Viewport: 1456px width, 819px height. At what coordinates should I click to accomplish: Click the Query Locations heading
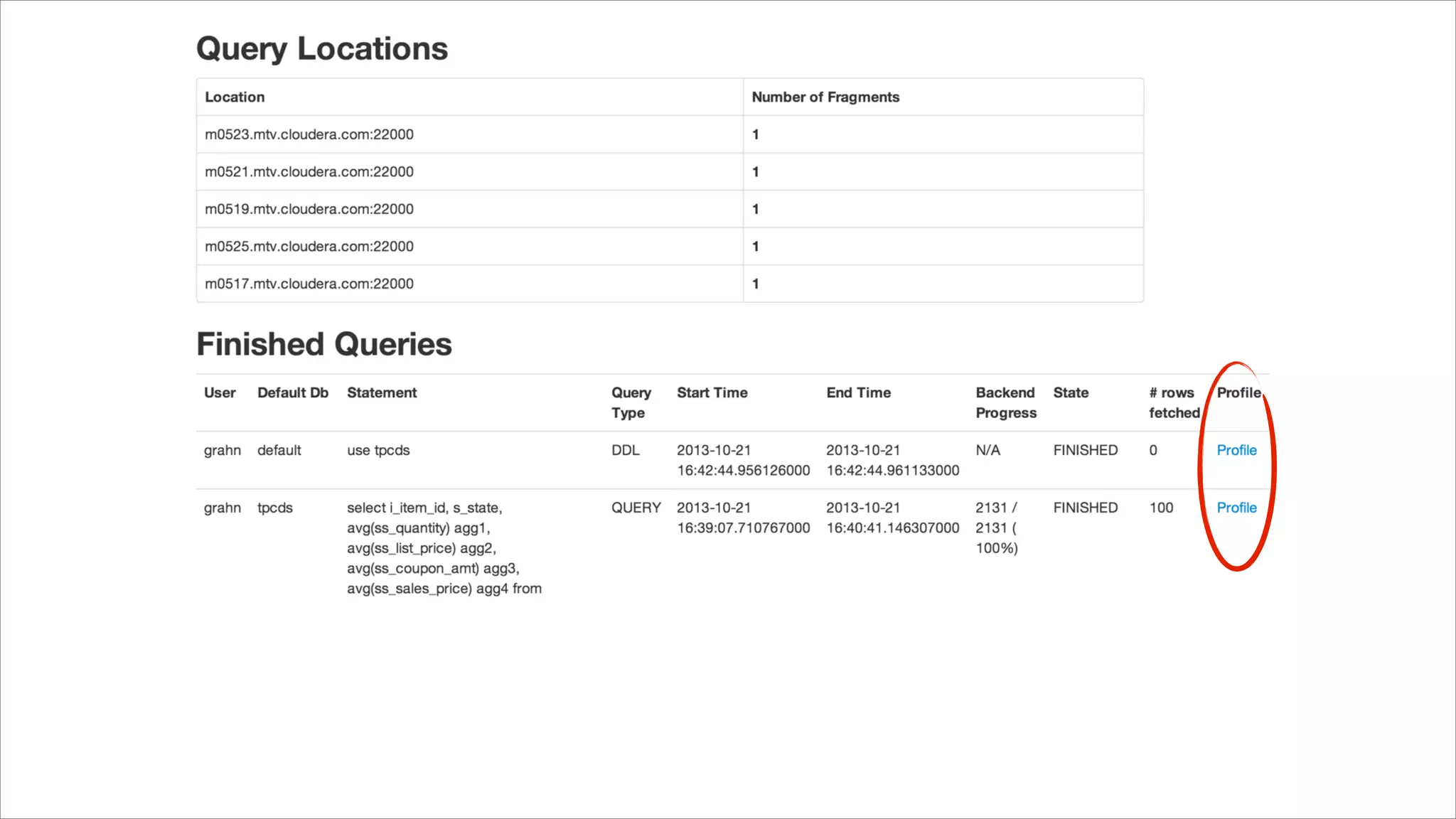click(x=322, y=48)
